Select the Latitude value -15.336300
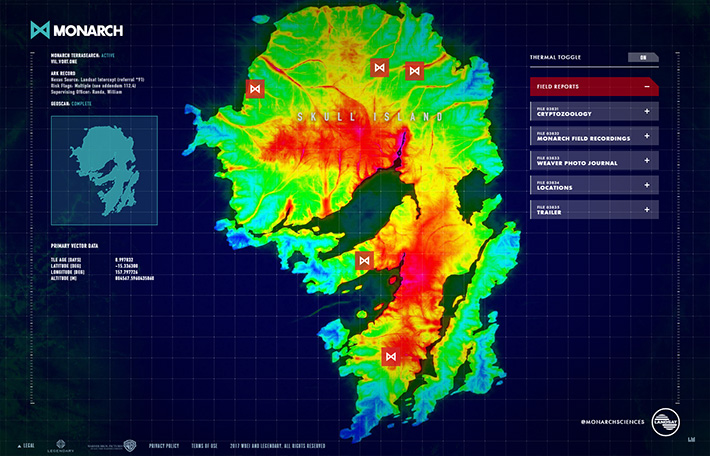Image resolution: width=710 pixels, height=456 pixels. 126,266
